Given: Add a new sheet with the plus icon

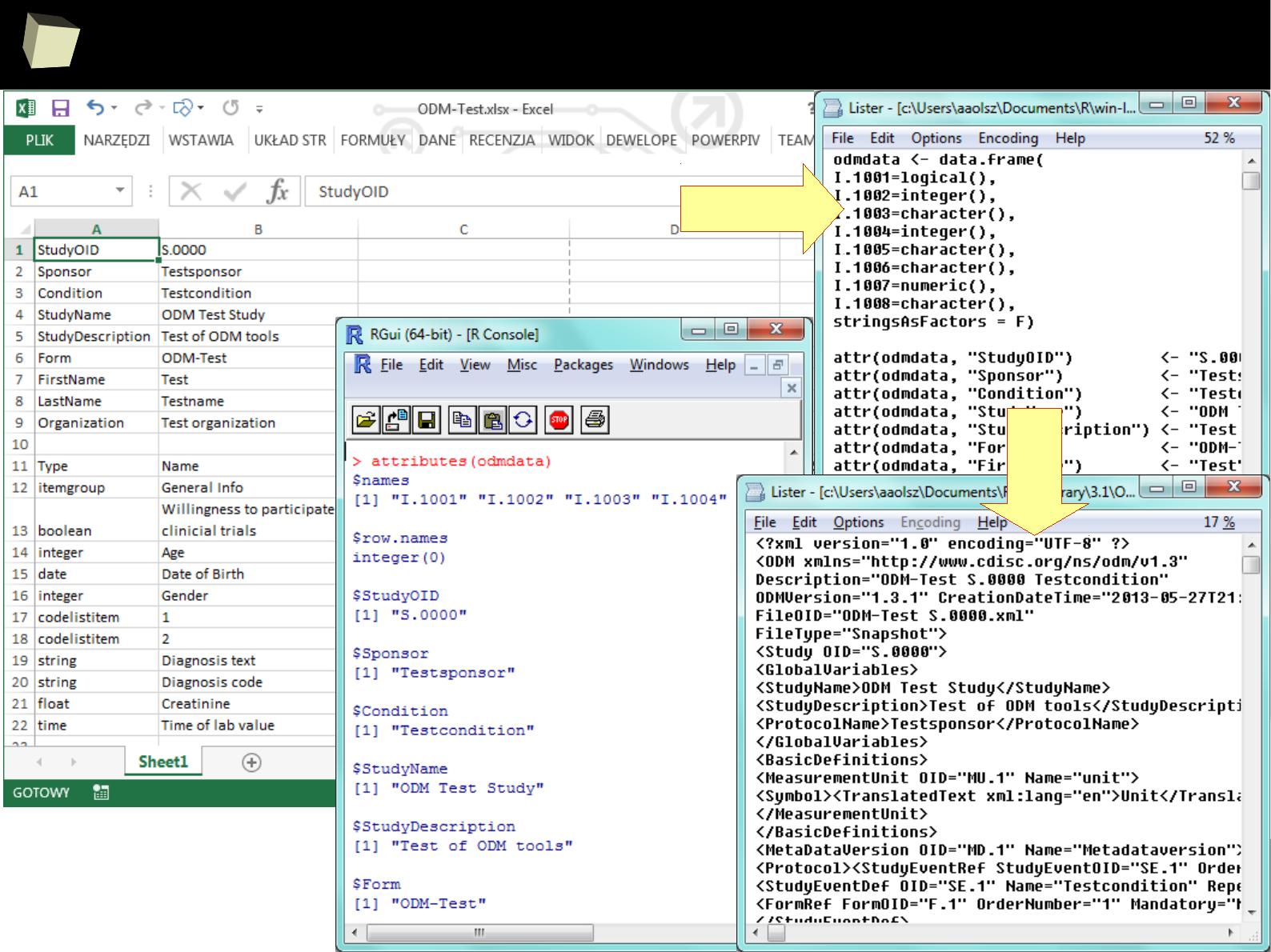Looking at the screenshot, I should coord(251,762).
